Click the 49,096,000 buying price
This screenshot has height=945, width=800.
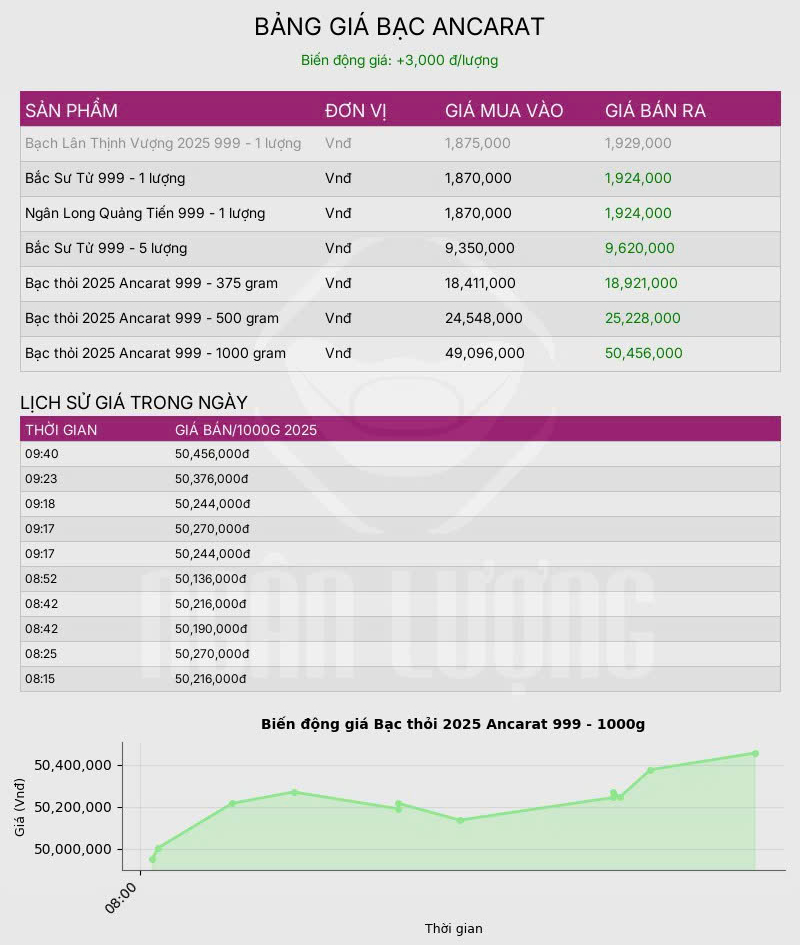482,353
